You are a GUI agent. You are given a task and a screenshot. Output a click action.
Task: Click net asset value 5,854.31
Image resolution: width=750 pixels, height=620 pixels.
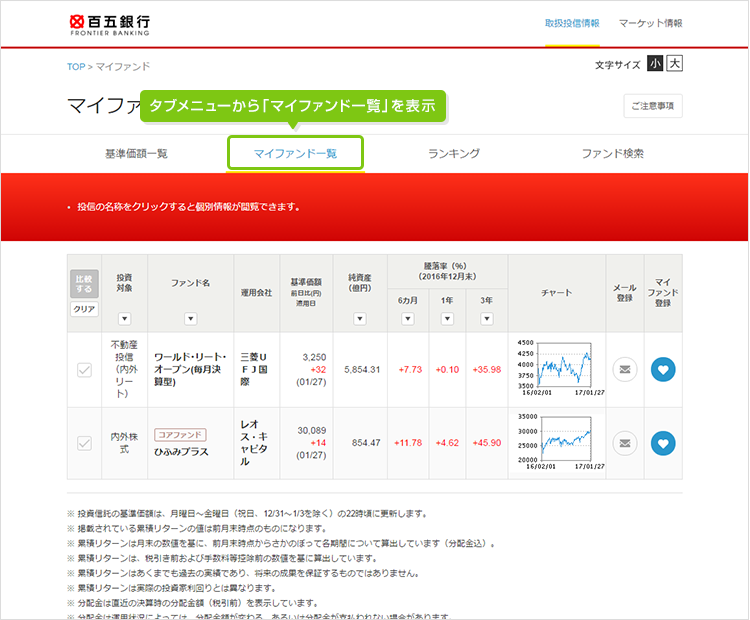[362, 369]
